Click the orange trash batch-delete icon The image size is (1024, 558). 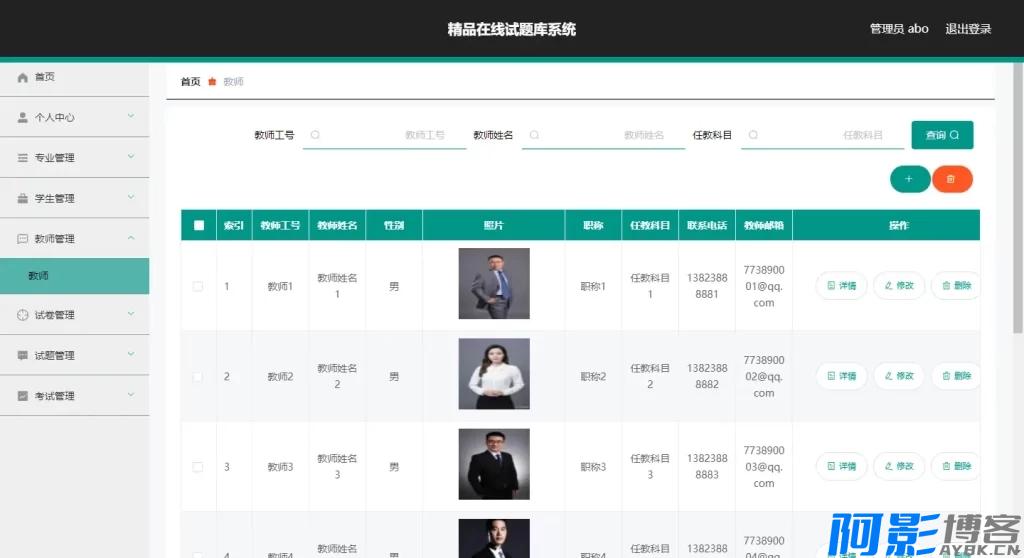coord(952,179)
